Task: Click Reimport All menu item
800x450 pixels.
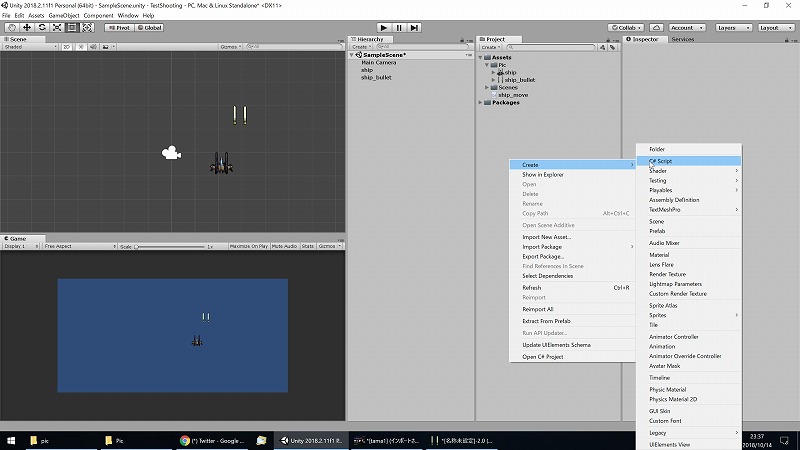Action: click(572, 309)
